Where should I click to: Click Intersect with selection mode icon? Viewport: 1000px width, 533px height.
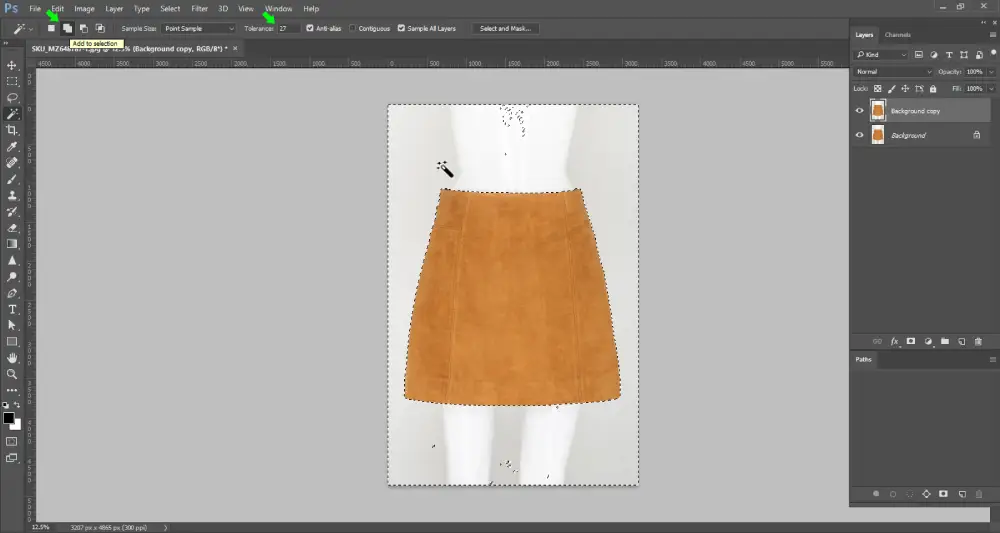[x=100, y=28]
